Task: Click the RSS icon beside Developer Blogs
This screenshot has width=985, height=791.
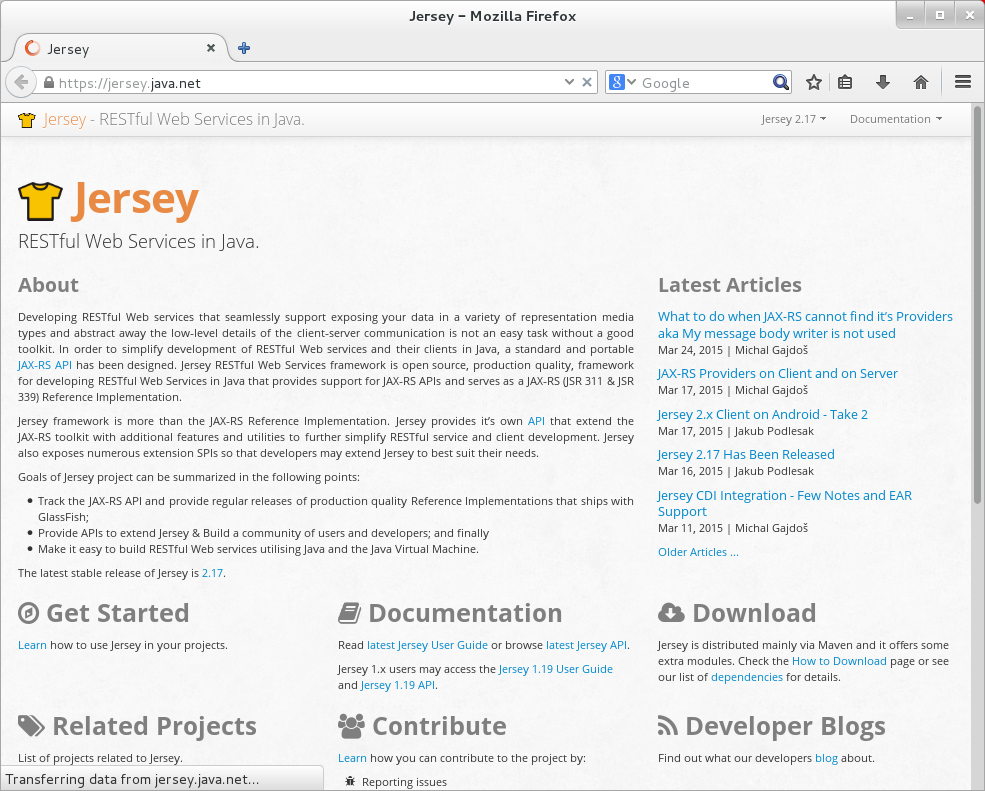Action: pyautogui.click(x=668, y=726)
